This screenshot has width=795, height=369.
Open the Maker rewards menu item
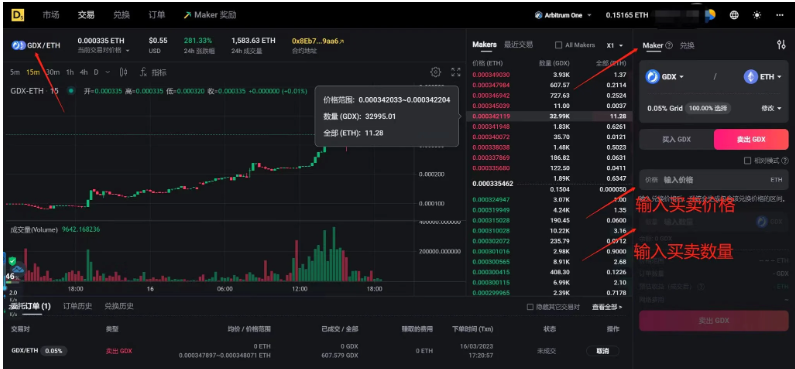click(210, 15)
